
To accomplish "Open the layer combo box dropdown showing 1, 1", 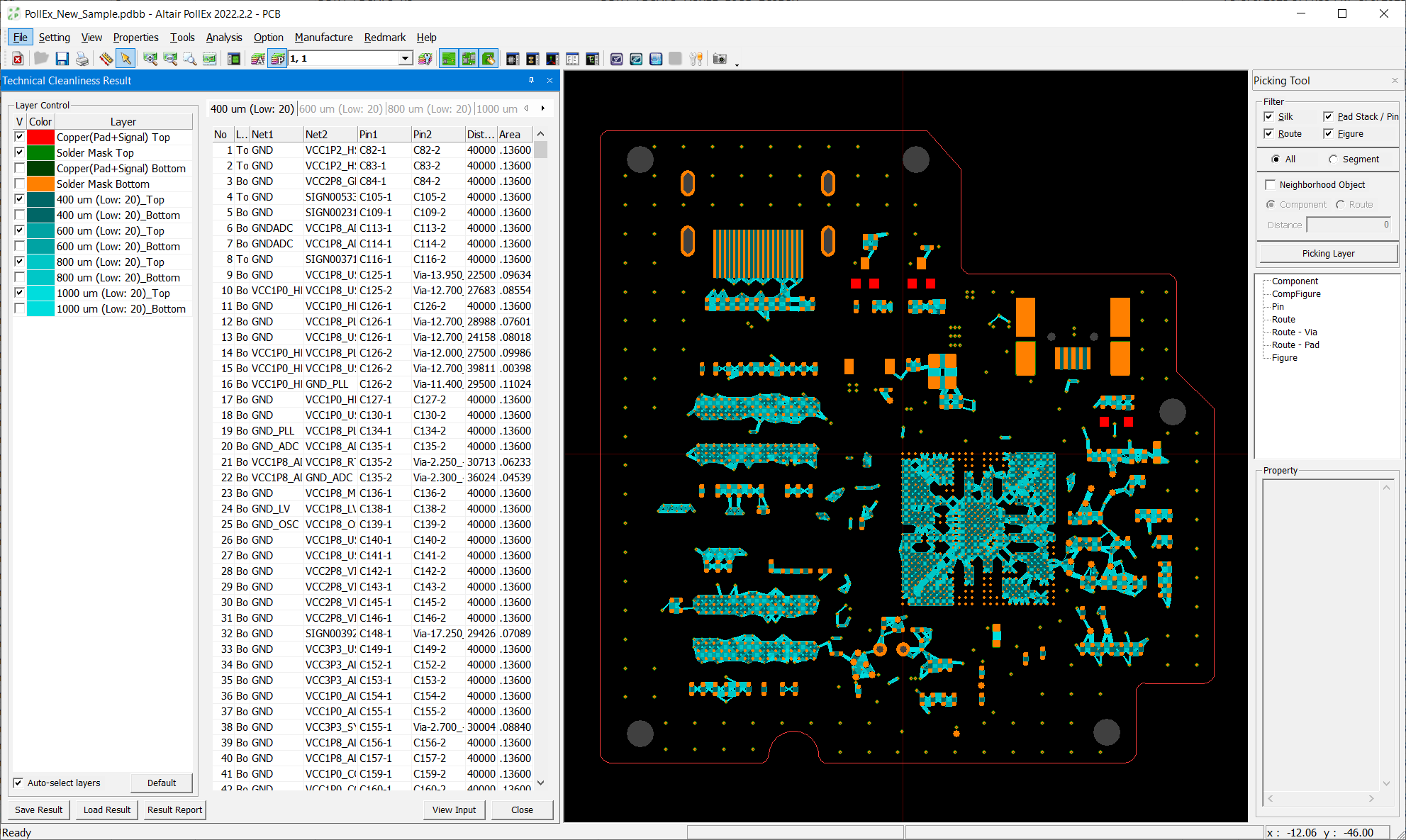I will 405,59.
